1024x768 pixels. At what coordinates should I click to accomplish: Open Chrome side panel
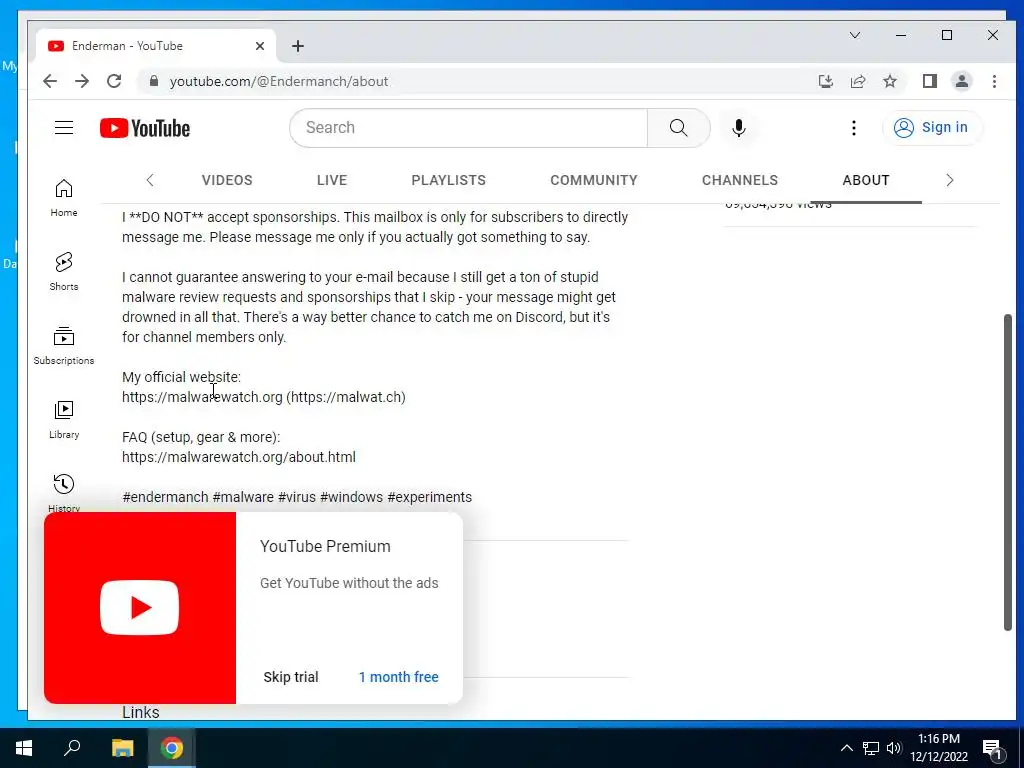tap(930, 81)
